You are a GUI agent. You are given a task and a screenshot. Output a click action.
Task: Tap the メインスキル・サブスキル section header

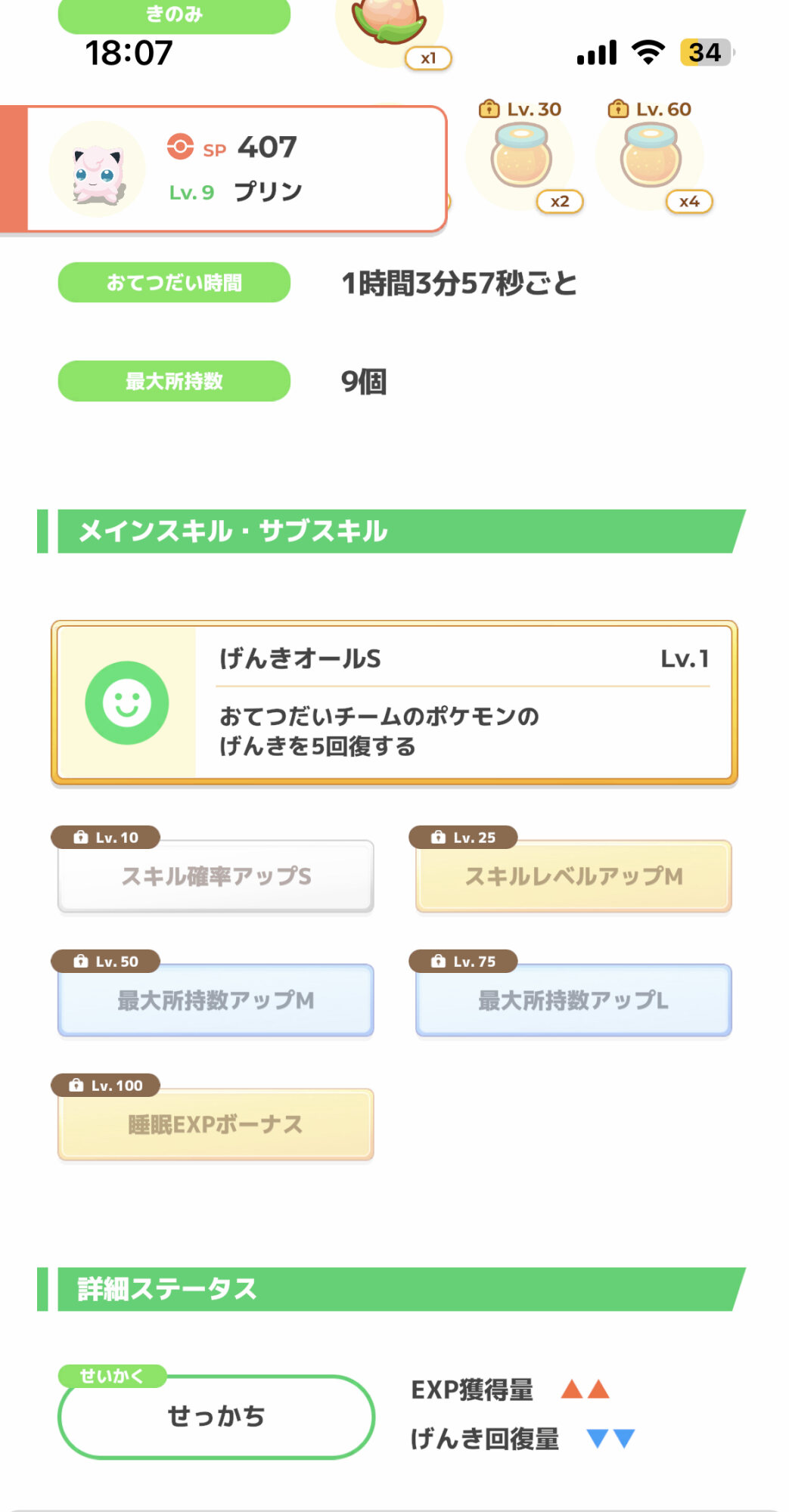point(393,531)
